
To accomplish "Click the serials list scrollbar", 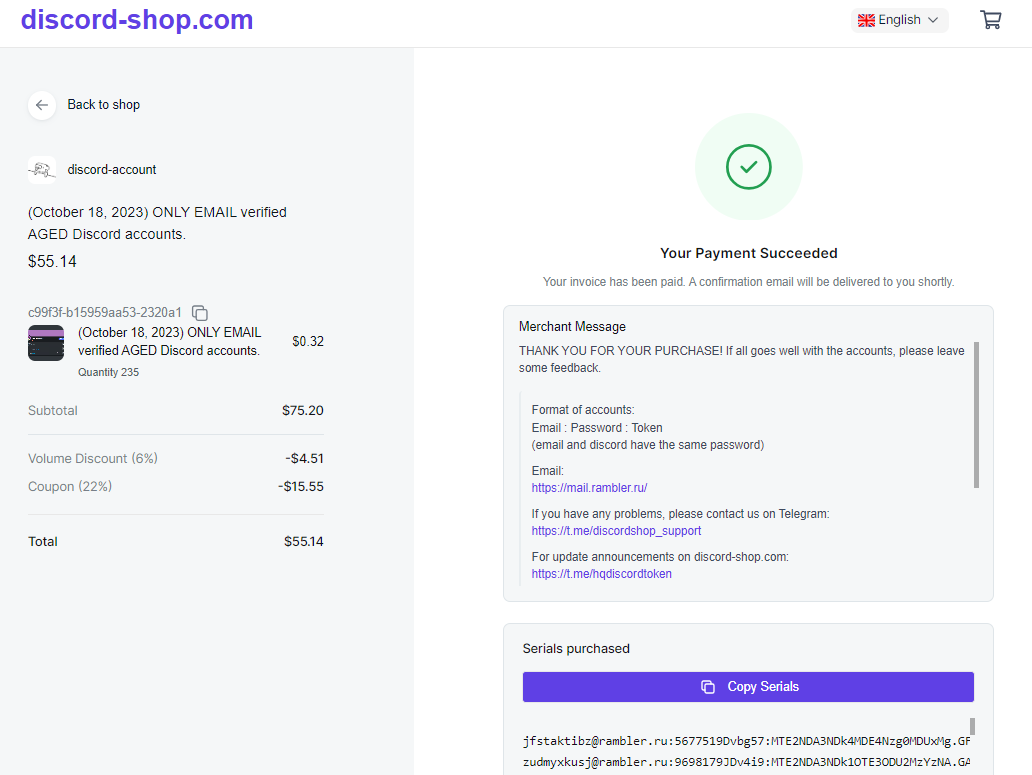I will [972, 726].
